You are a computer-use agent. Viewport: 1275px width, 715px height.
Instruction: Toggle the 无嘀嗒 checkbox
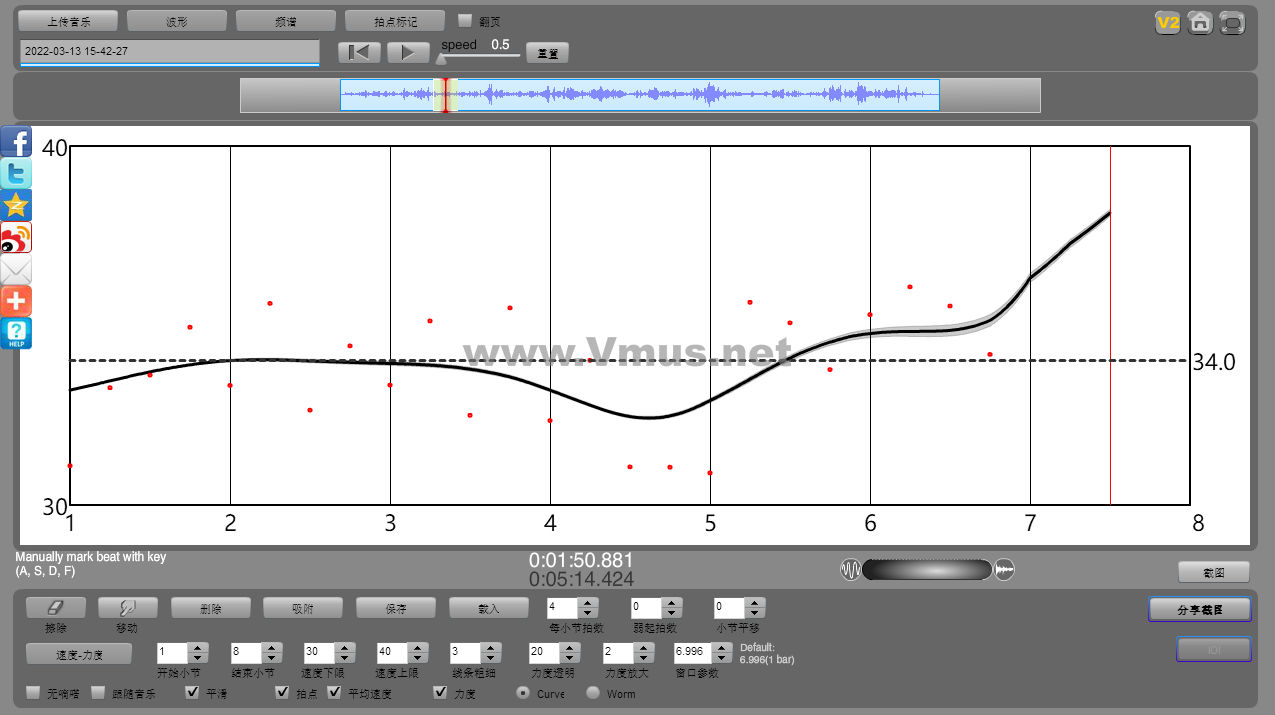pos(33,692)
